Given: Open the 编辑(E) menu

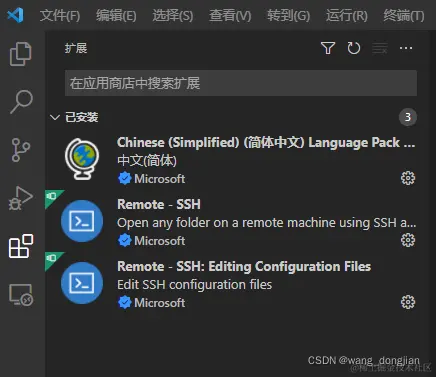Looking at the screenshot, I should pos(116,15).
